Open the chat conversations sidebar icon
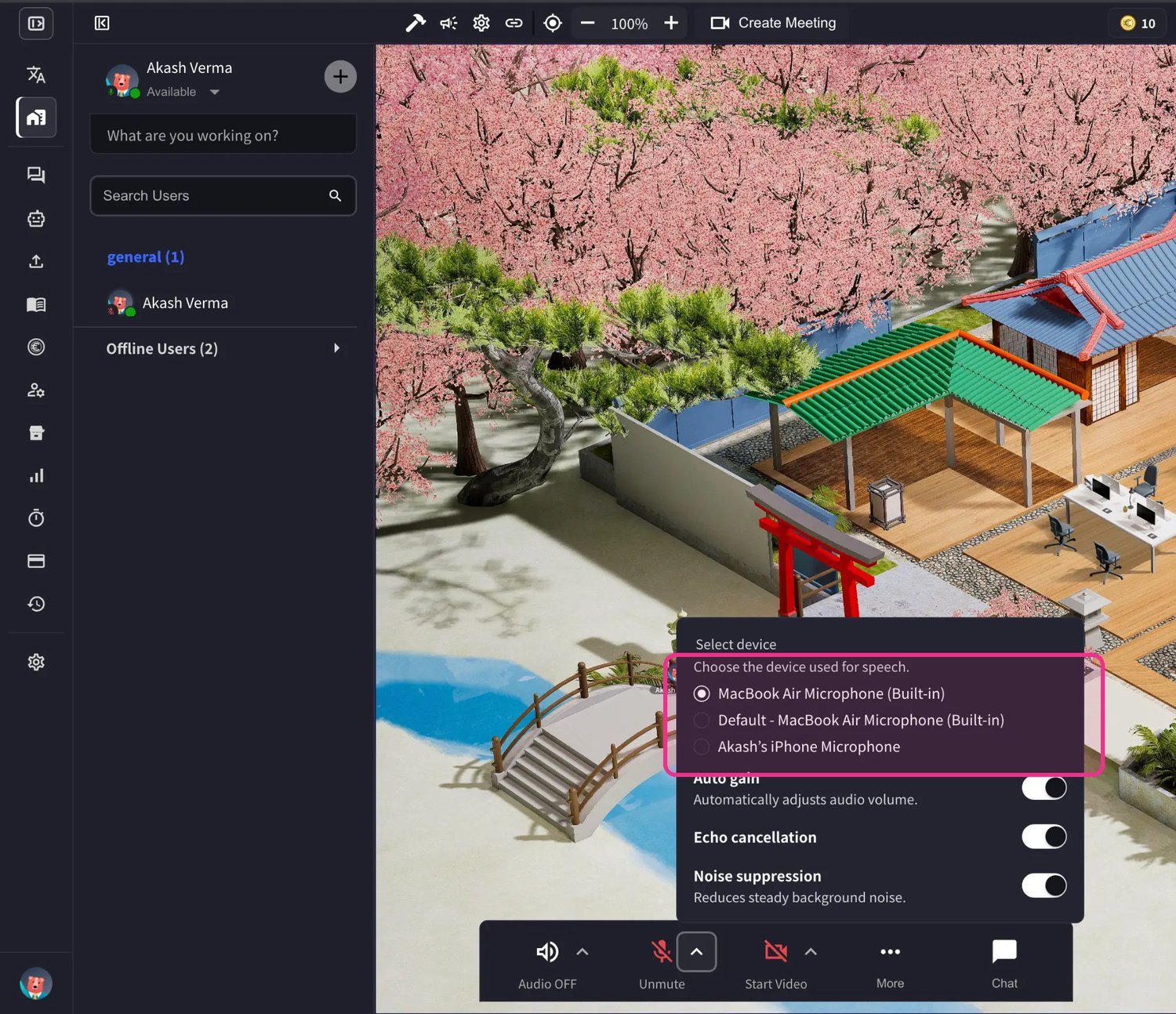Image resolution: width=1176 pixels, height=1014 pixels. [36, 175]
